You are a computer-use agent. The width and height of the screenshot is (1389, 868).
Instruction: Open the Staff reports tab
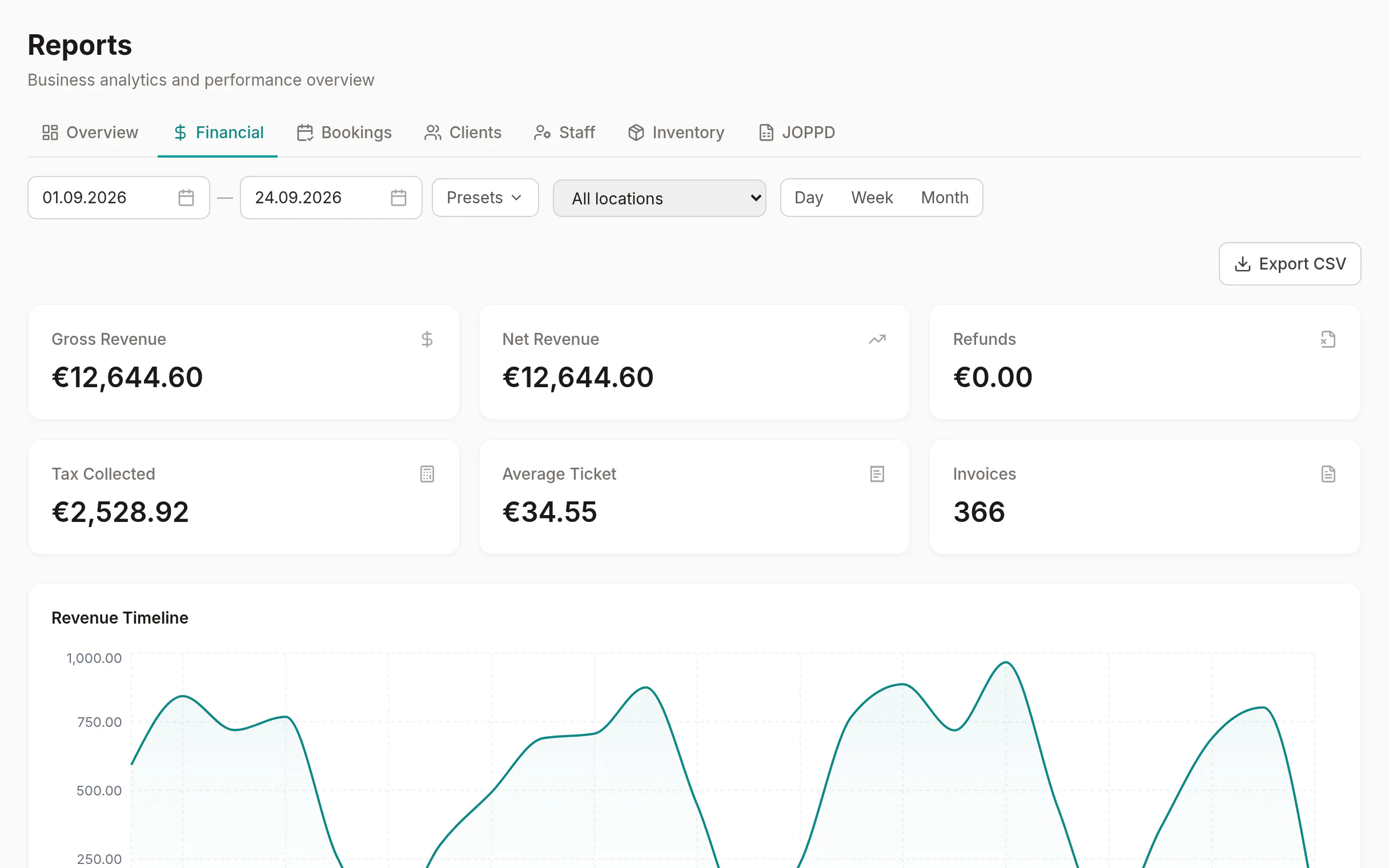(x=564, y=132)
